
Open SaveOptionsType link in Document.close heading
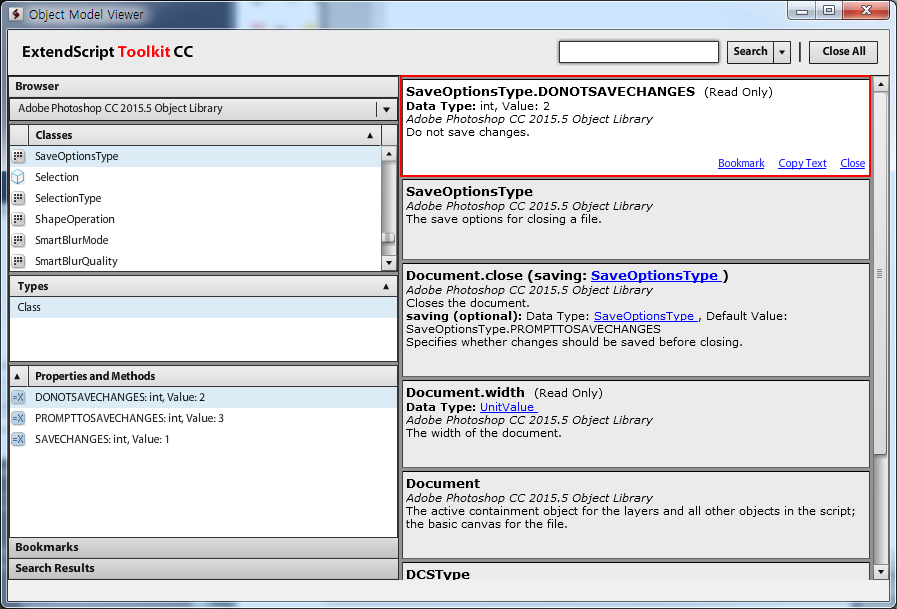pyautogui.click(x=656, y=276)
